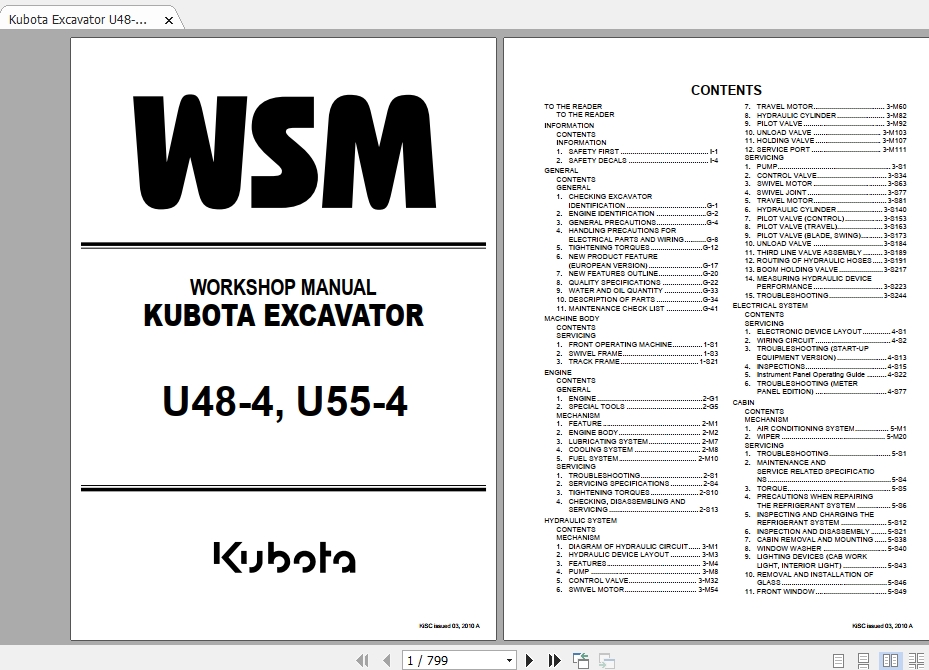
Task: Switch to continuous page layout
Action: (864, 661)
